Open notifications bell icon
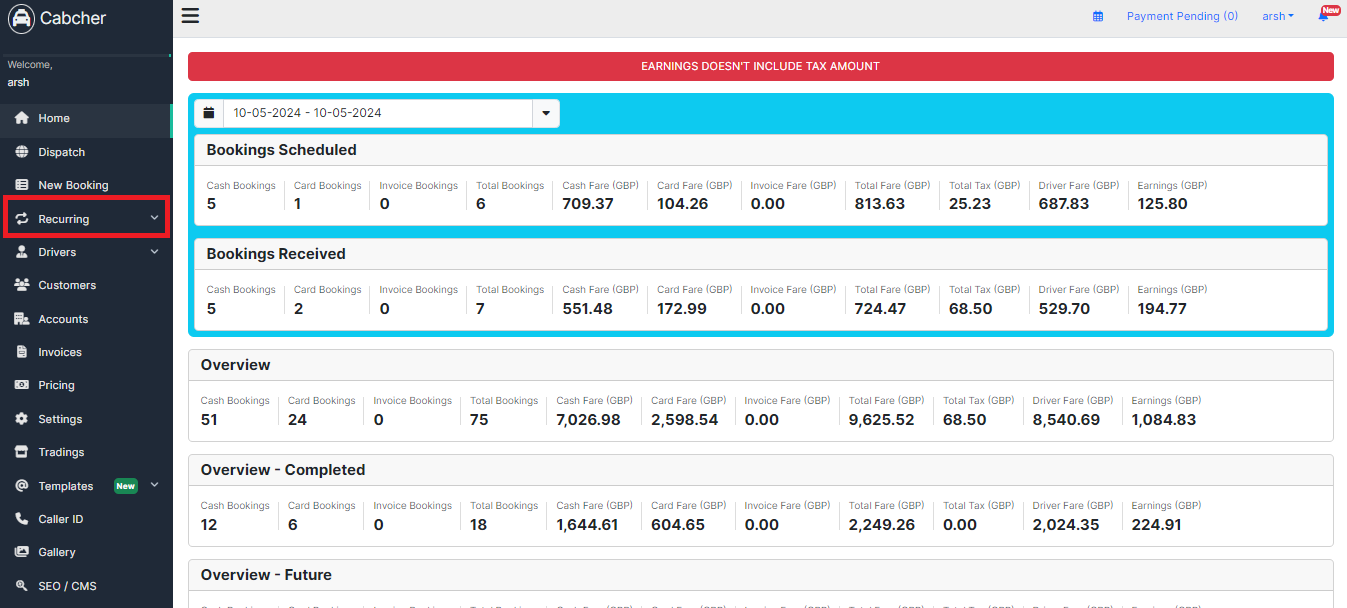The width and height of the screenshot is (1347, 608). pyautogui.click(x=1323, y=16)
